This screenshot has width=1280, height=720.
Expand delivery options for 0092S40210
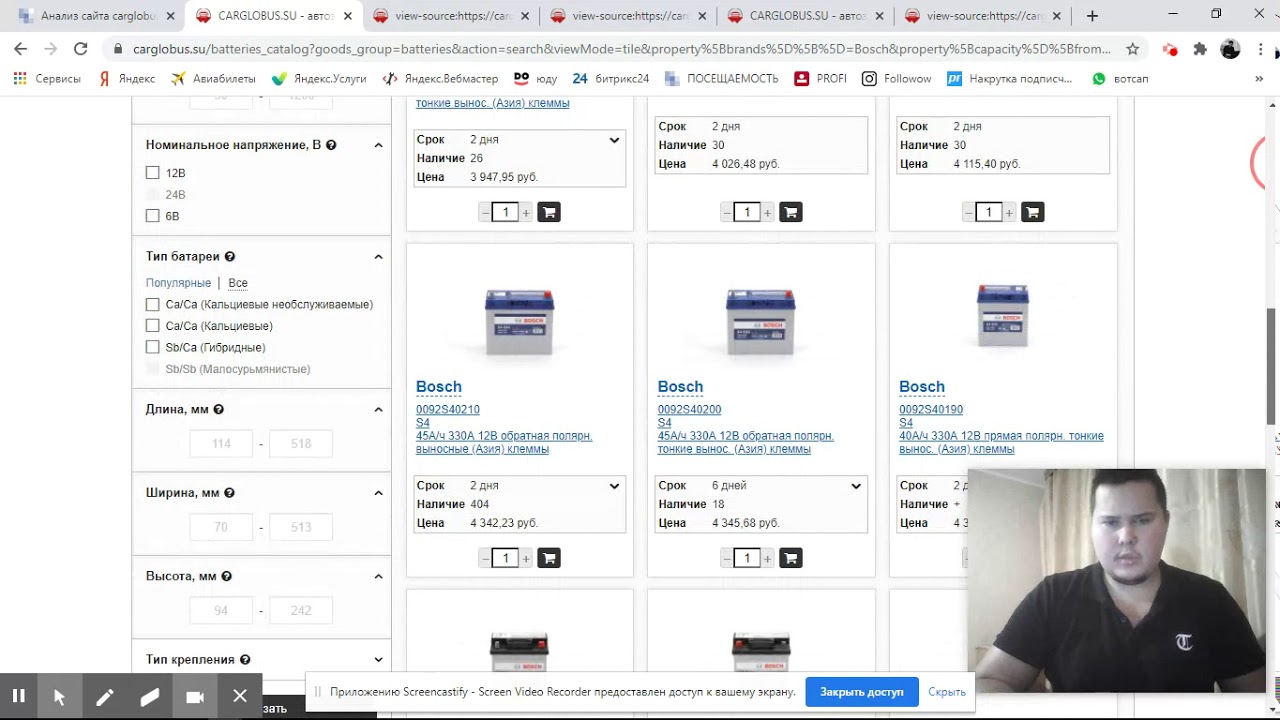pos(614,486)
